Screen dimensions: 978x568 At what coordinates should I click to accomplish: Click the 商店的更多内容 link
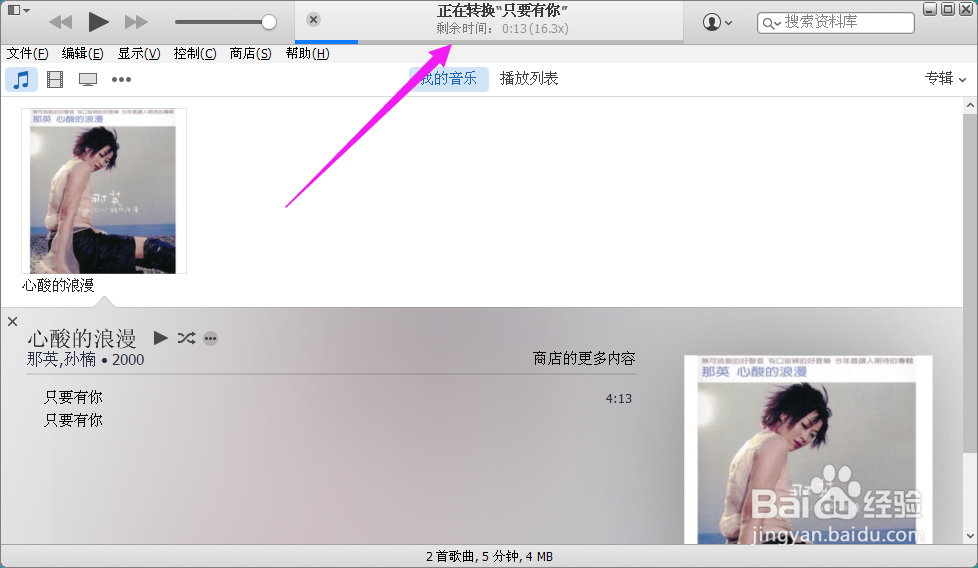click(584, 359)
